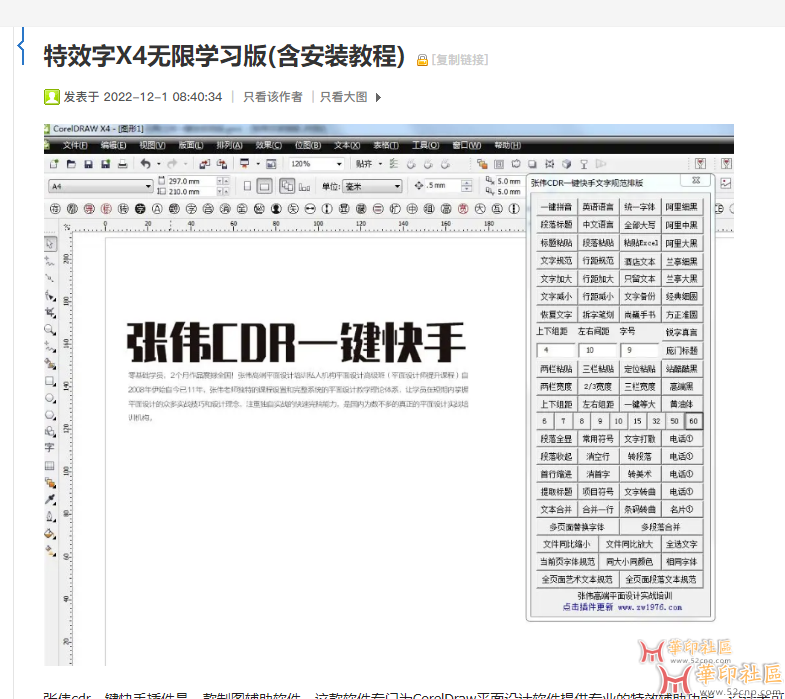
Task: Toggle apply layout to all pages button
Action: coord(287,186)
